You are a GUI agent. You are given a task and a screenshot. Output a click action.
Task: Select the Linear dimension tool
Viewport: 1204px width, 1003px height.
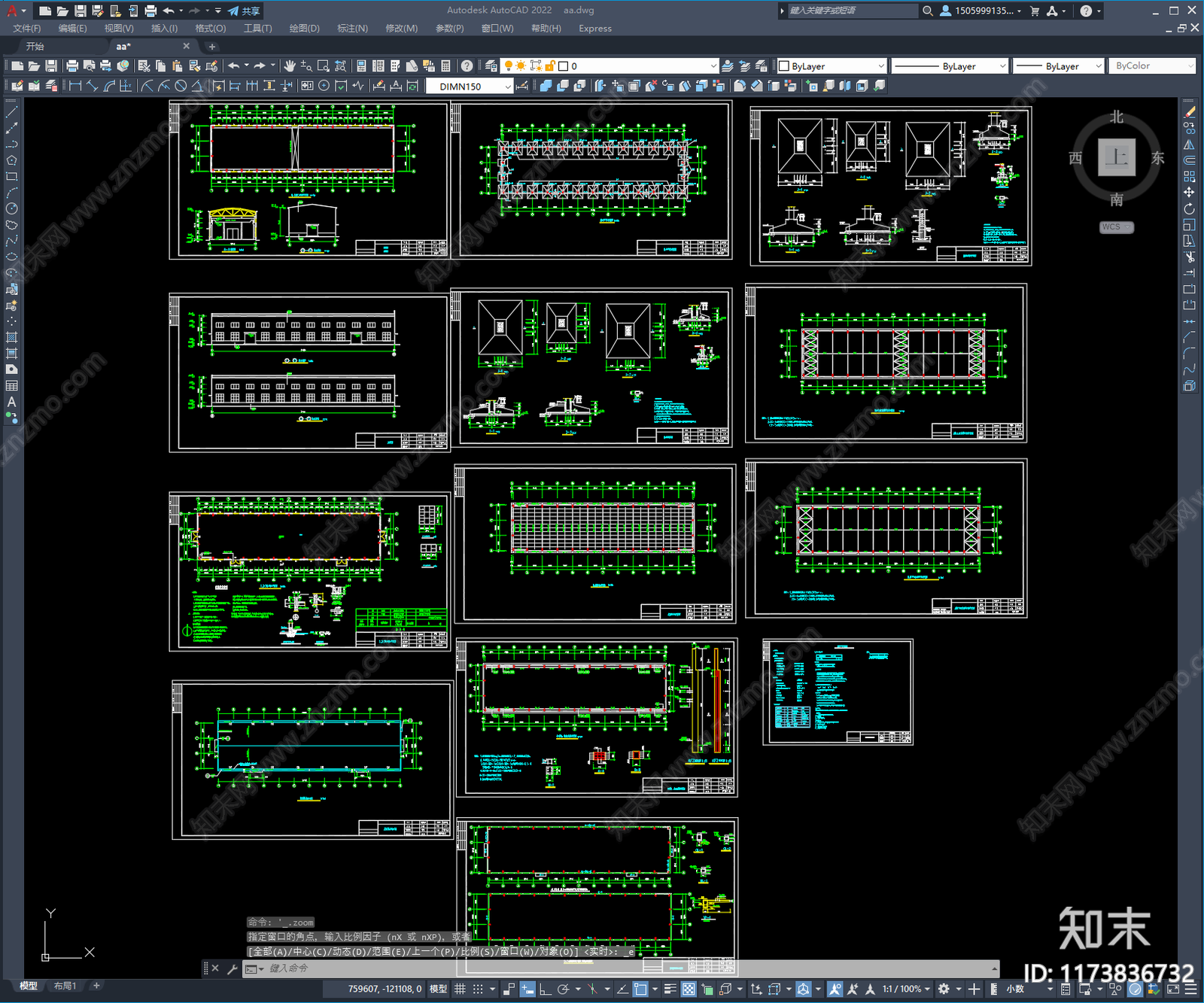[75, 86]
